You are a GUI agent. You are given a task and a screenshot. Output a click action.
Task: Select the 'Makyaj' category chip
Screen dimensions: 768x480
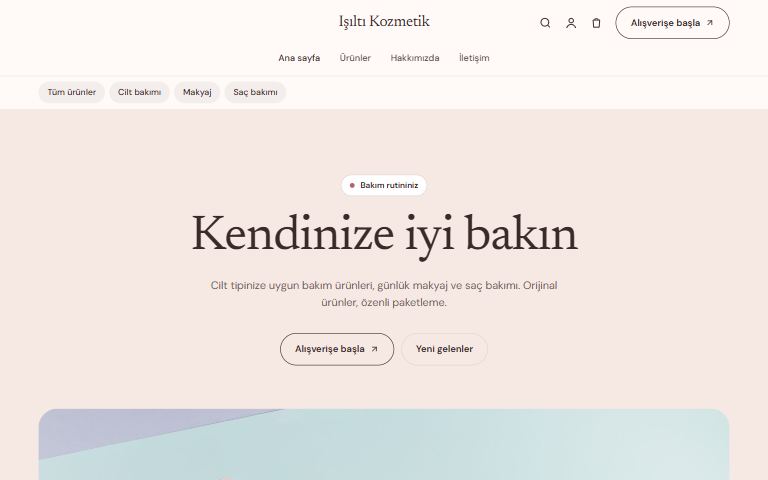pyautogui.click(x=197, y=92)
